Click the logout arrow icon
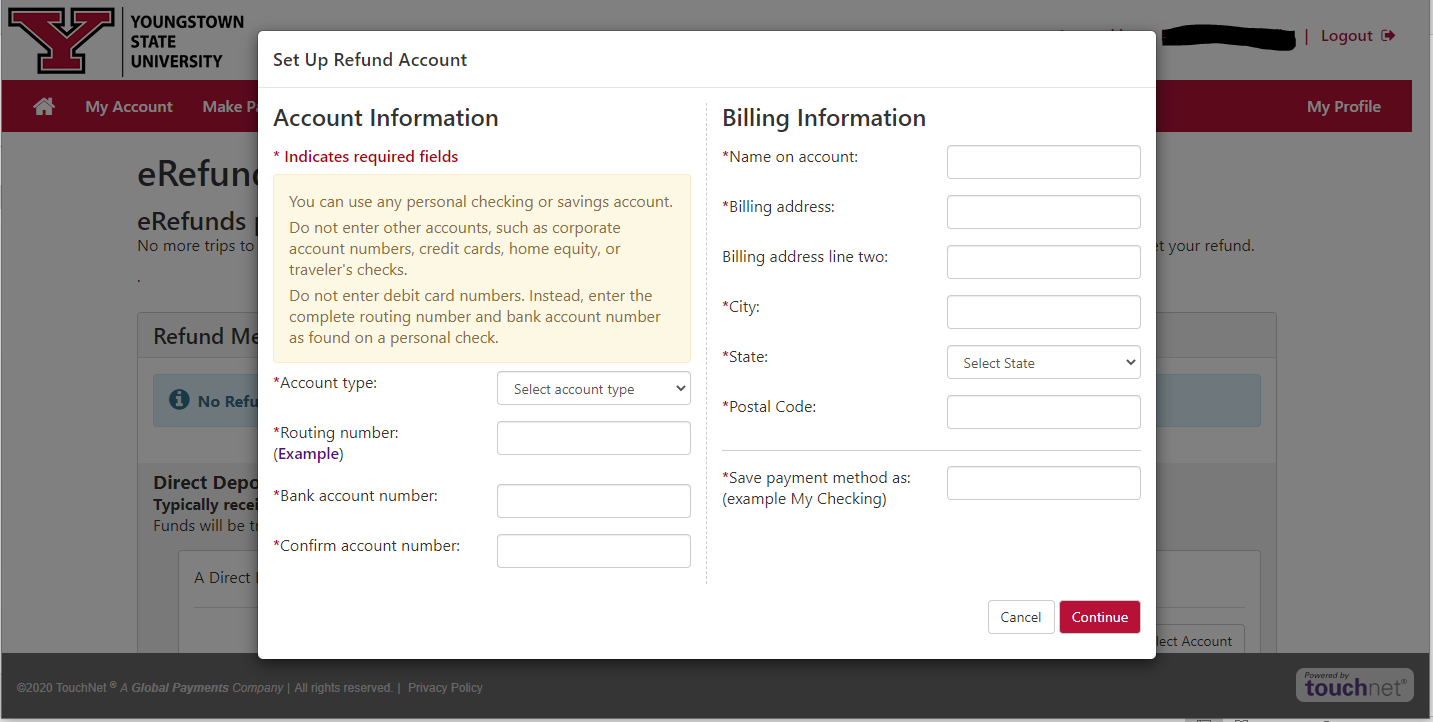Screen dimensions: 1433x722 click(1388, 36)
